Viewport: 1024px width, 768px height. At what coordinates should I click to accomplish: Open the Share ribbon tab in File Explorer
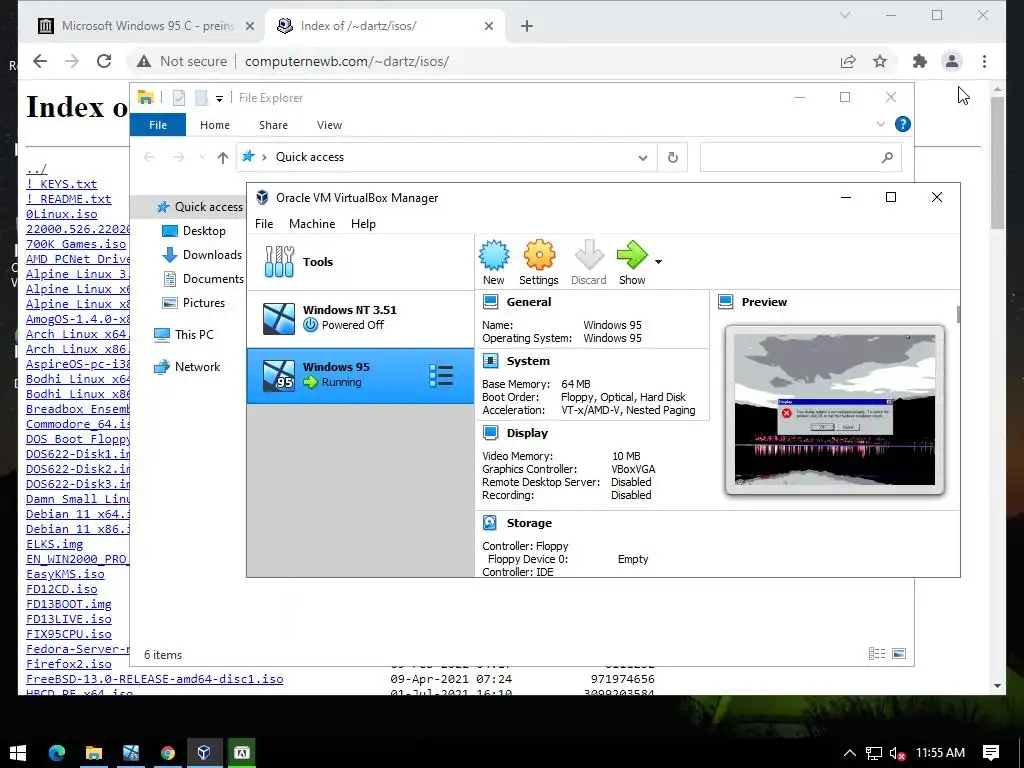(x=273, y=125)
